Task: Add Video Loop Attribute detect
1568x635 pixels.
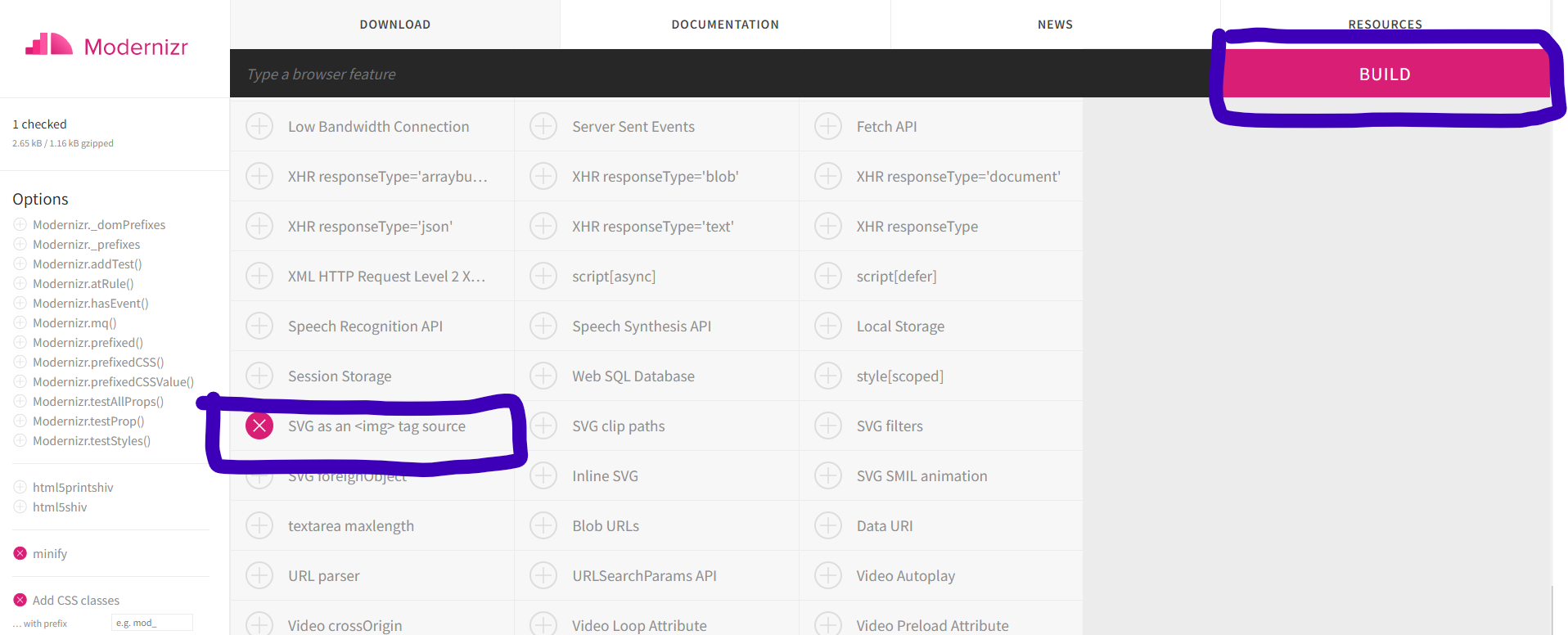Action: [543, 625]
